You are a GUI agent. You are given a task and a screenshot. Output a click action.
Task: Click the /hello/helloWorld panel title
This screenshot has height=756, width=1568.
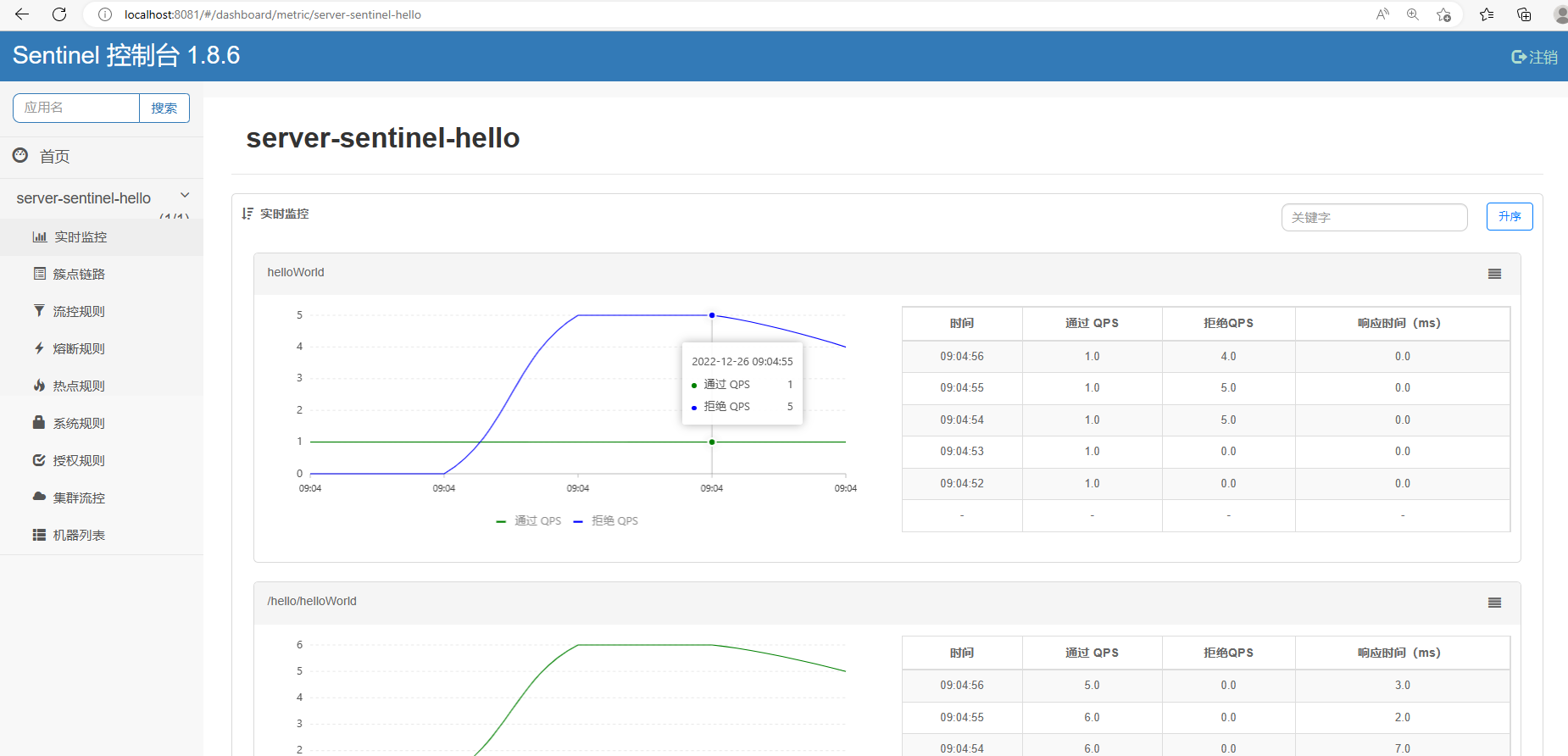[x=312, y=601]
